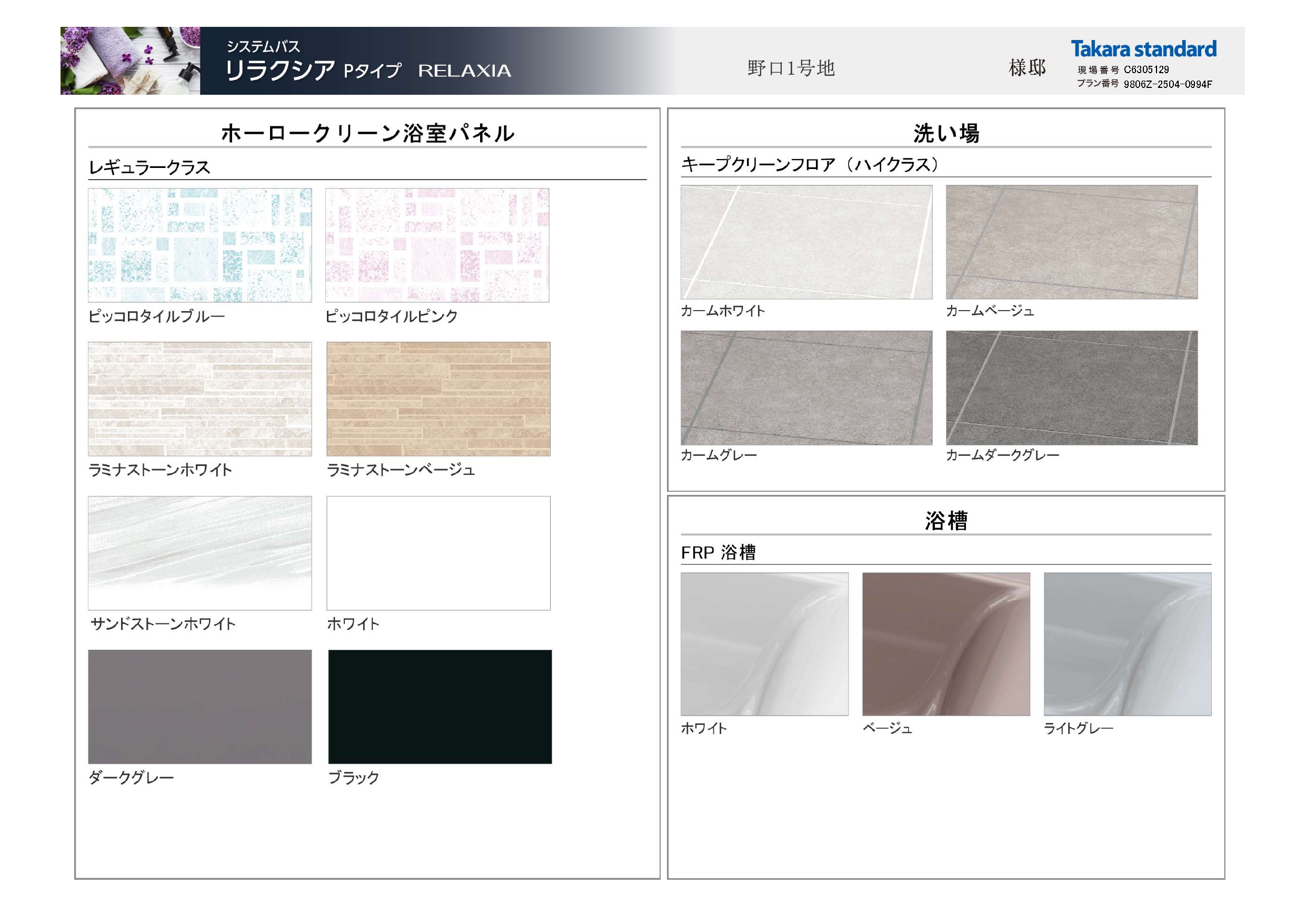
Task: Choose the Calm Gray floor thumbnail
Action: pos(806,388)
